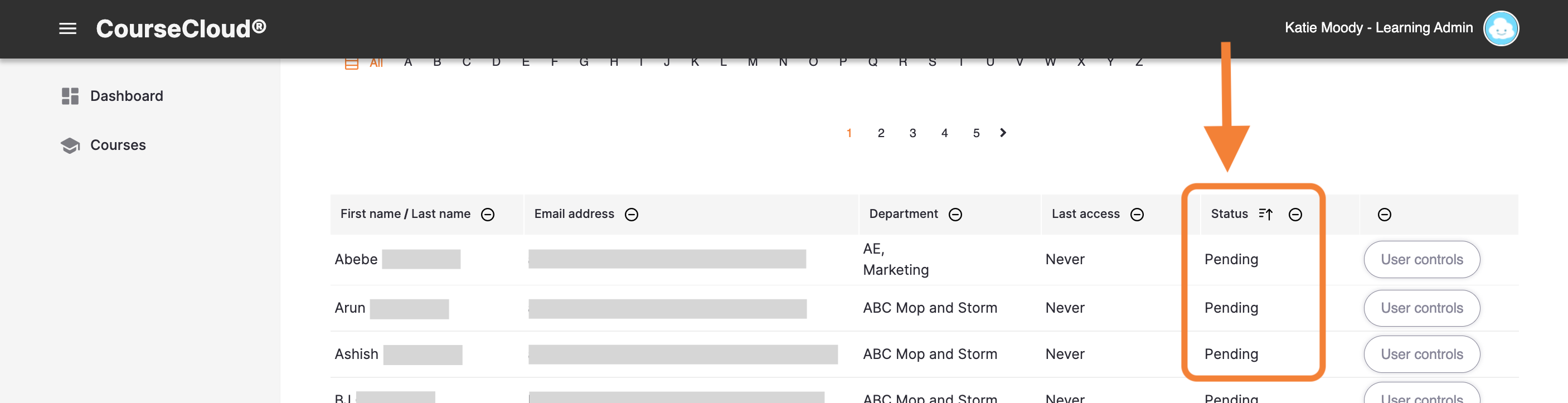Sort by Last access header

tap(1085, 213)
